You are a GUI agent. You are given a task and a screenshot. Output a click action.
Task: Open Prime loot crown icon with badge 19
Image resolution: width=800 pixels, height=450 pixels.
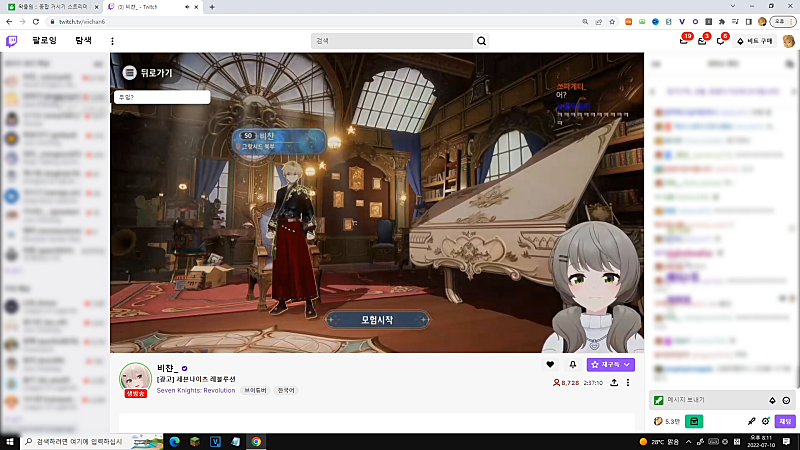(684, 41)
